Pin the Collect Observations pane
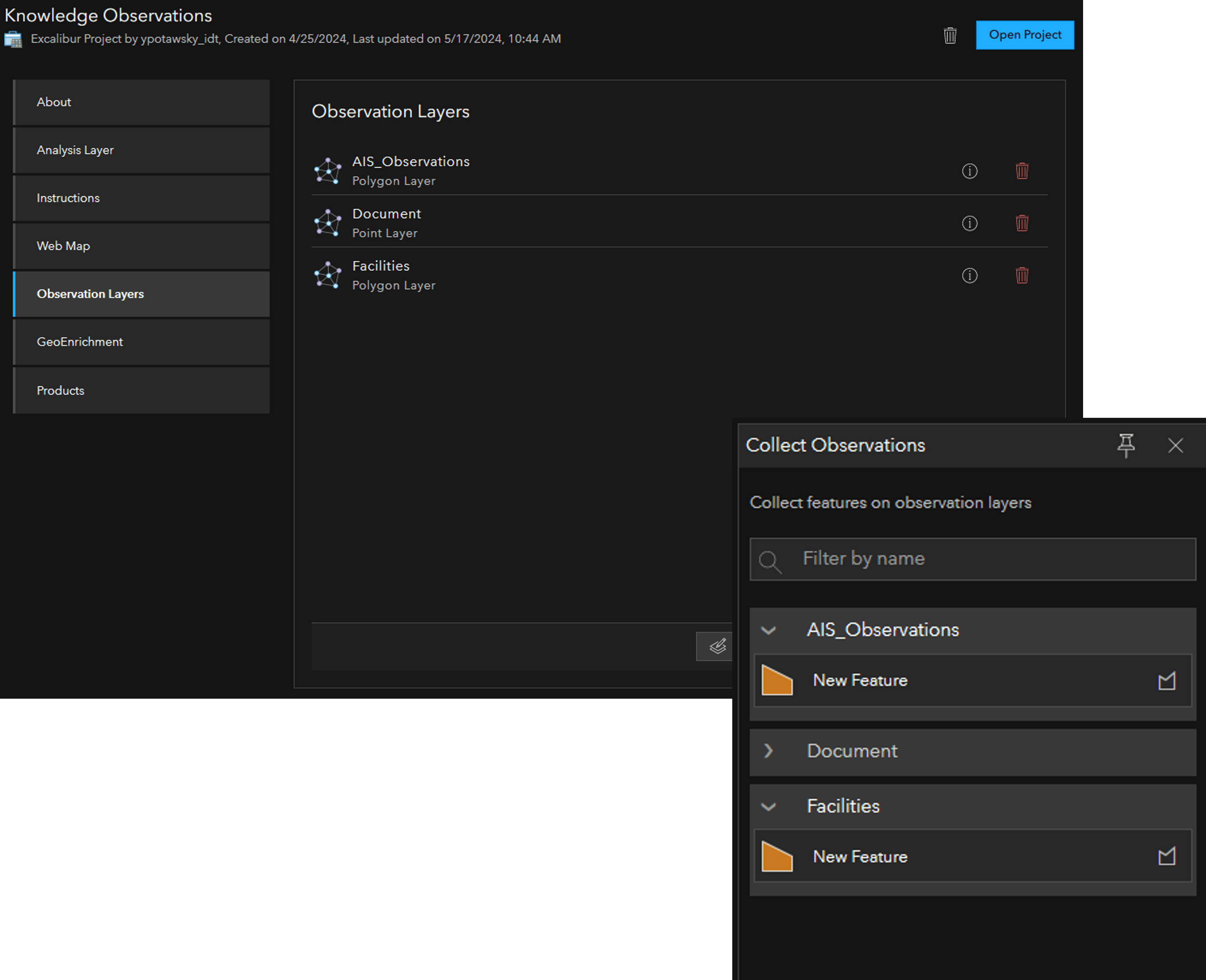The height and width of the screenshot is (980, 1206). click(1126, 445)
